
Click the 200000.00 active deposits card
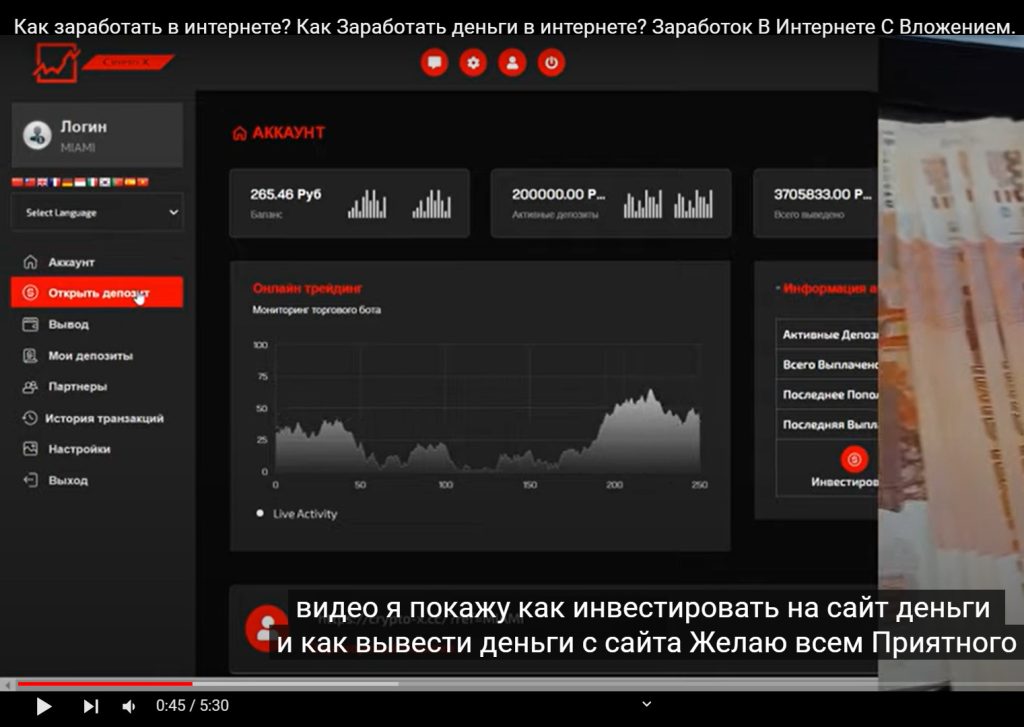[x=611, y=203]
